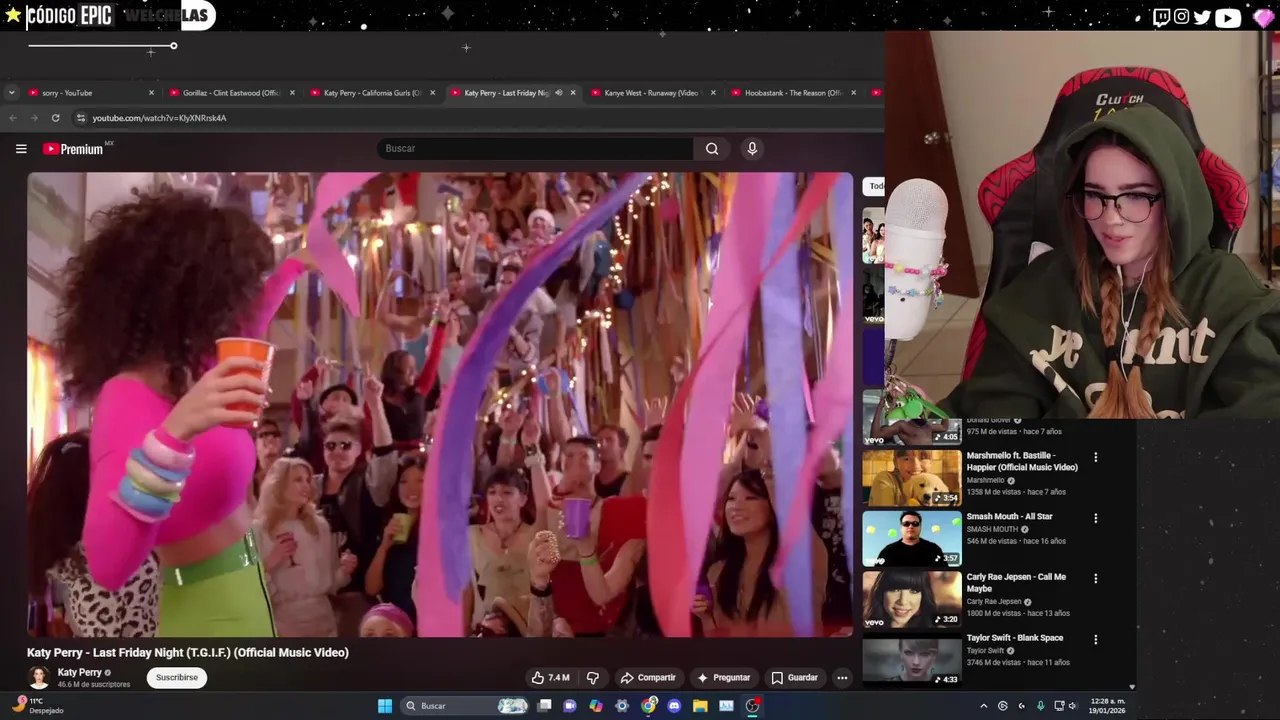Close the Kanye West Runaway tab
The image size is (1280, 720).
[x=713, y=93]
